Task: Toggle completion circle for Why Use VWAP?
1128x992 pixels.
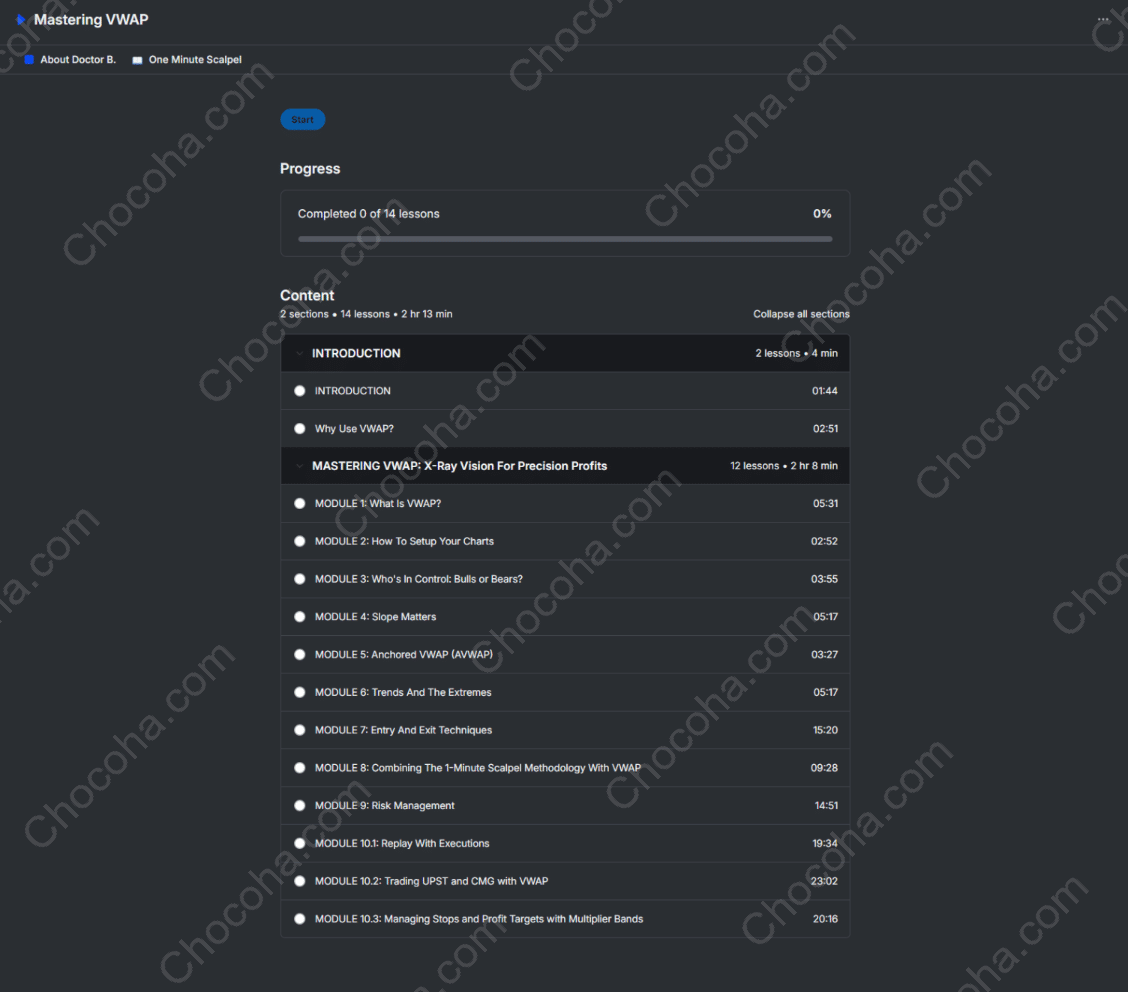Action: [300, 429]
